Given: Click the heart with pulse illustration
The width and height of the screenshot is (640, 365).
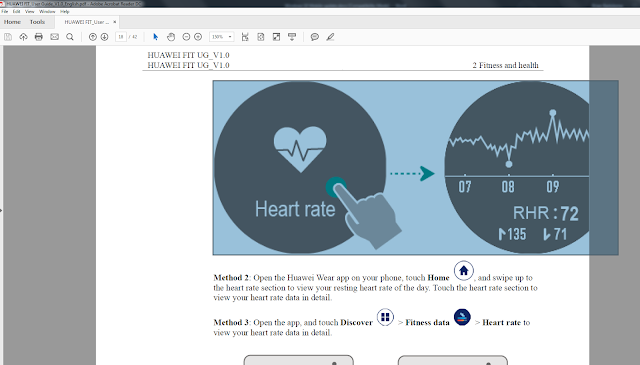Looking at the screenshot, I should (300, 149).
